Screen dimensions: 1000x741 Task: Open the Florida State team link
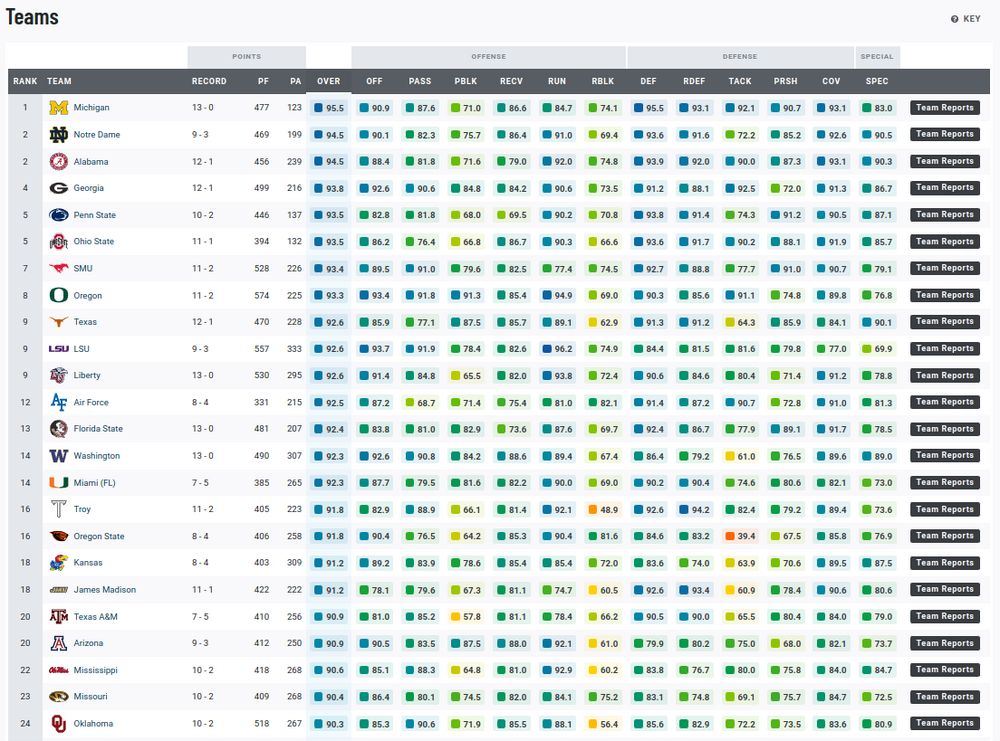(98, 429)
